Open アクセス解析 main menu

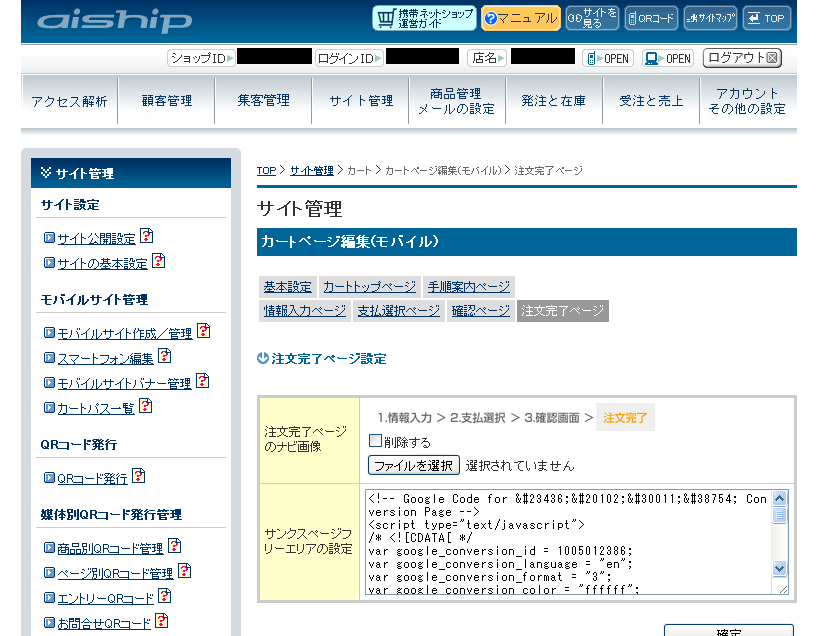pos(69,101)
